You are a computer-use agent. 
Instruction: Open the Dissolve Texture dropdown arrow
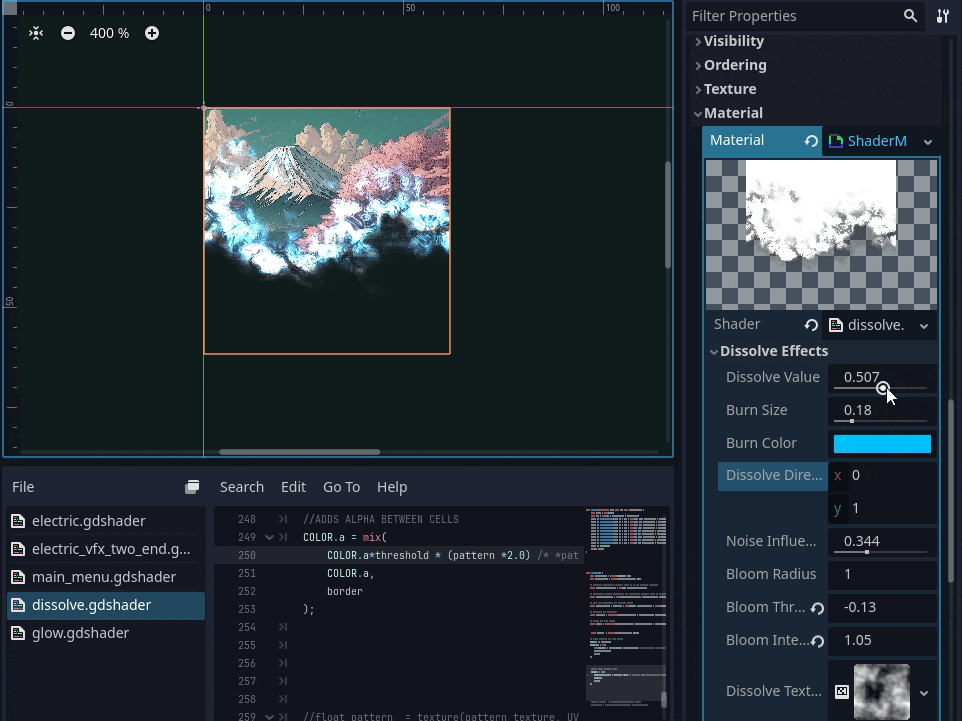(924, 693)
